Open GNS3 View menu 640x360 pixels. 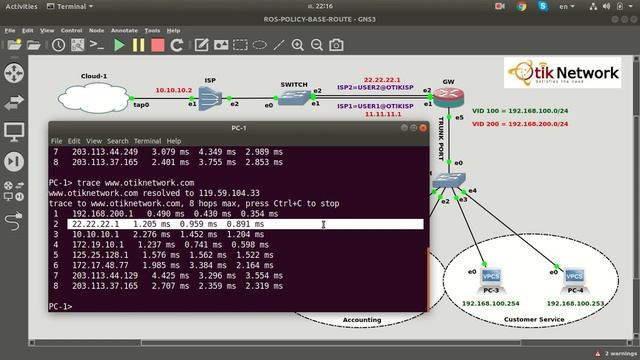(47, 31)
